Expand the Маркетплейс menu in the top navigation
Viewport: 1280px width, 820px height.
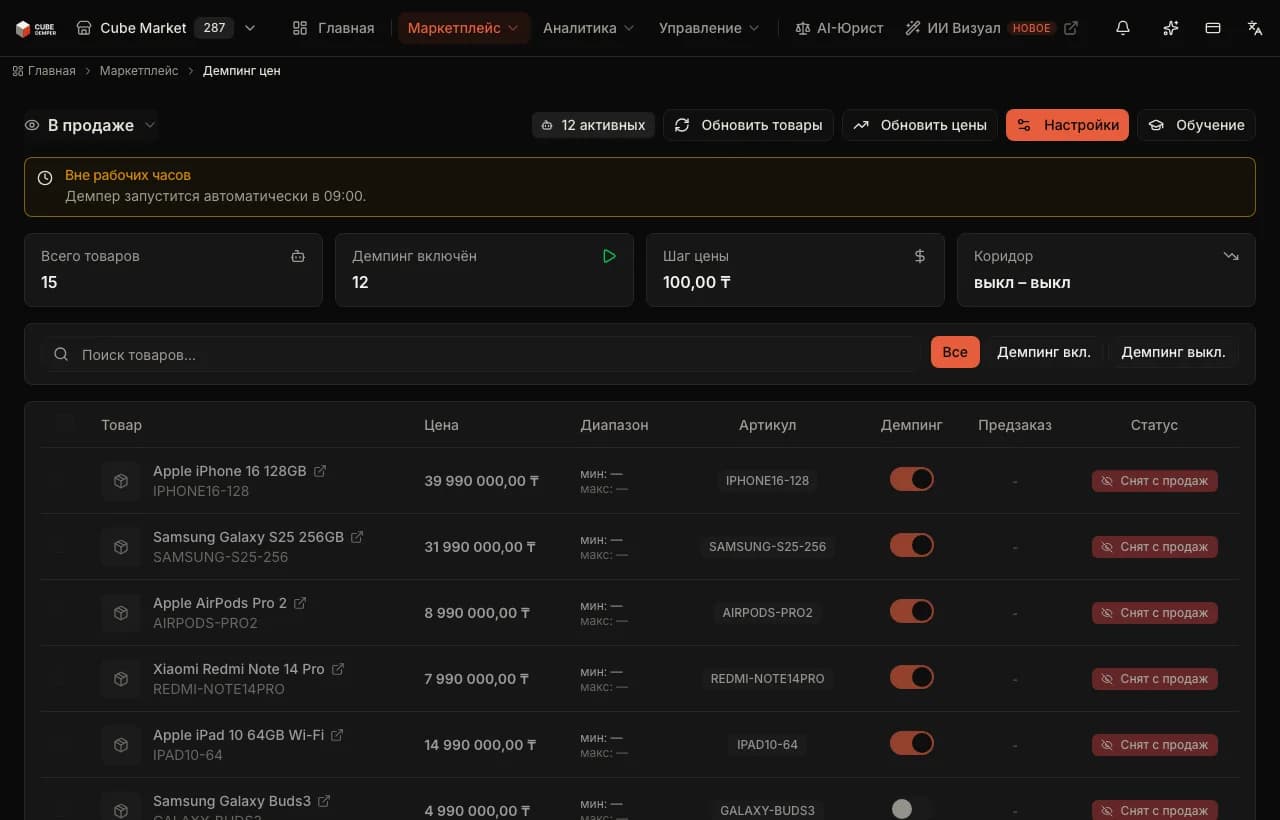[x=464, y=28]
